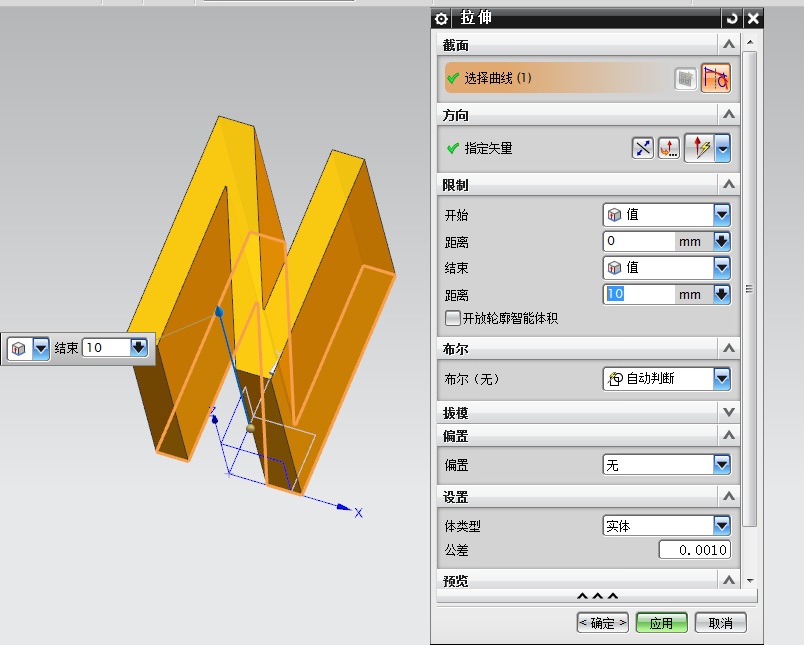This screenshot has width=804, height=645.
Task: Open the 体类型 dropdown showing 实体
Action: pyautogui.click(x=667, y=526)
